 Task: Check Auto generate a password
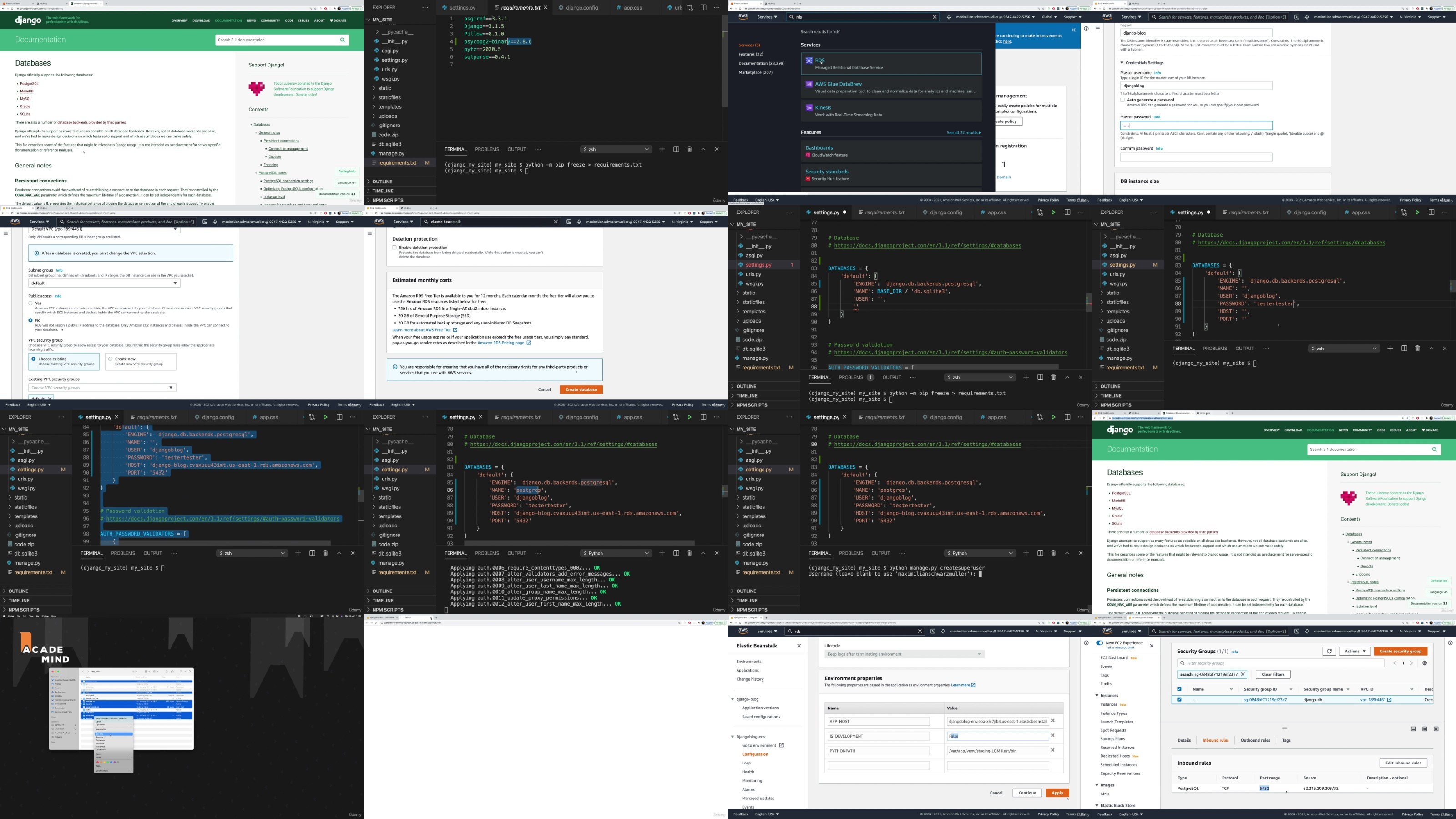pos(1122,100)
